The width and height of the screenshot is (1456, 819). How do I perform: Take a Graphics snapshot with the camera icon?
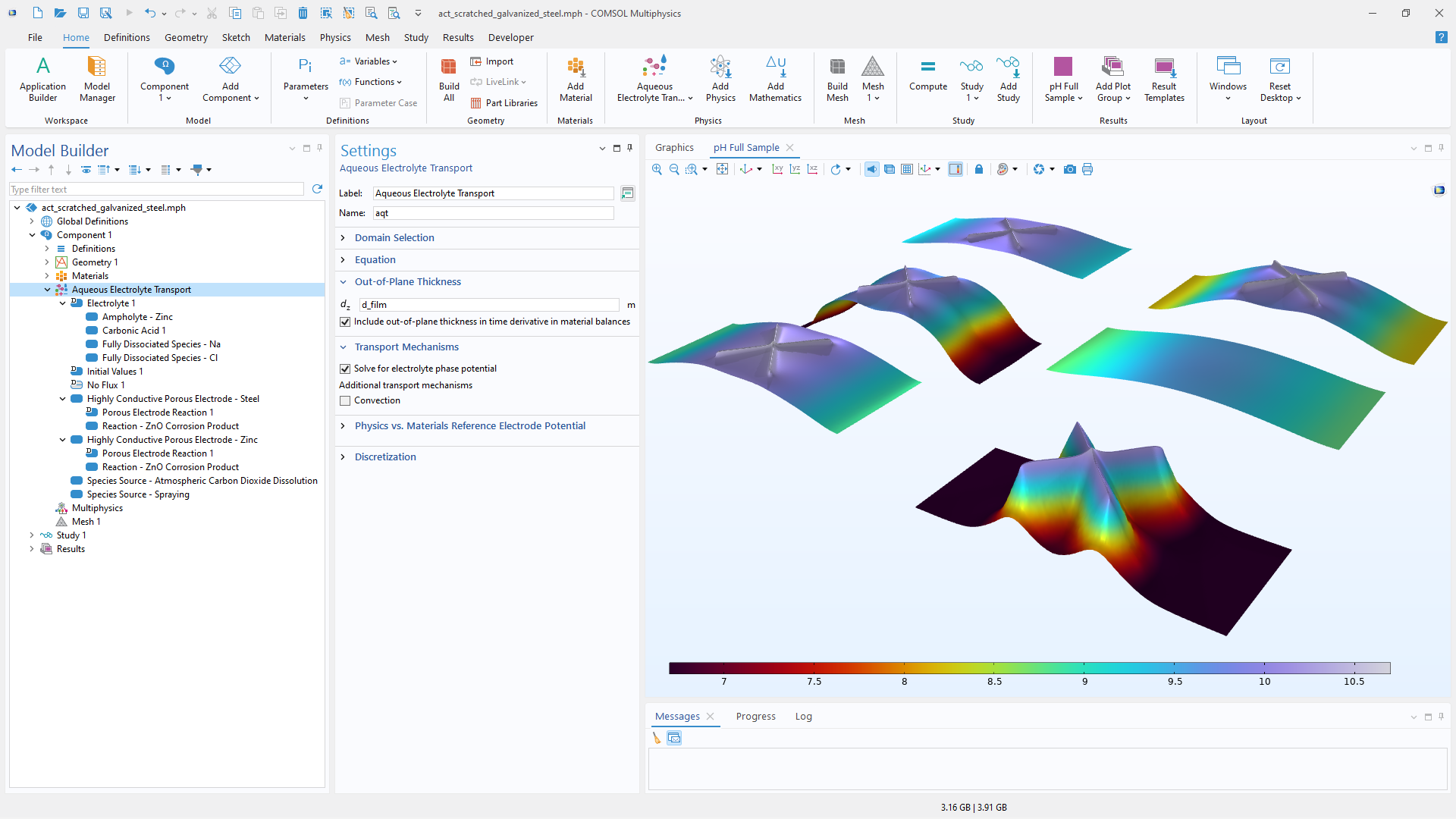click(x=1069, y=169)
